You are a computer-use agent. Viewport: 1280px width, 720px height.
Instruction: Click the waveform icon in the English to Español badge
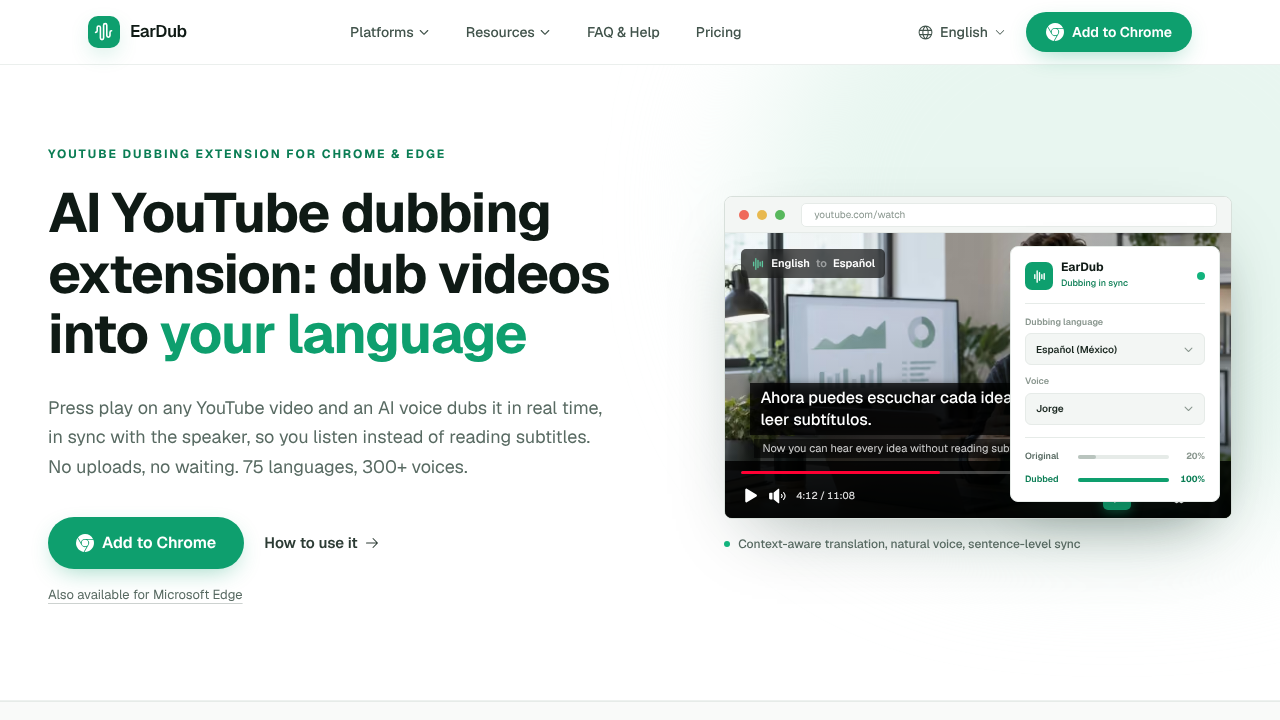point(758,263)
